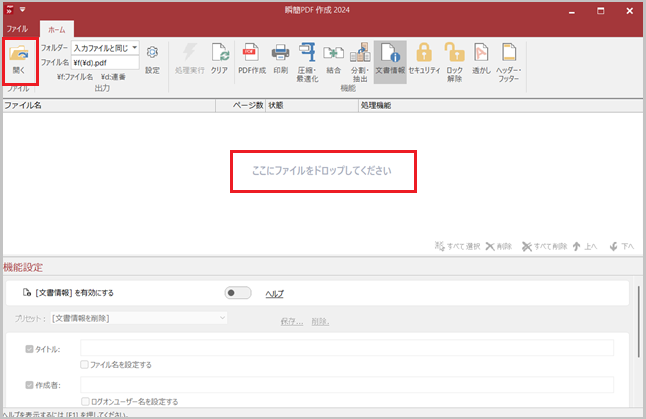This screenshot has height=419, width=646.
Task: Maximize the 瞬簡PDF window
Action: (601, 11)
